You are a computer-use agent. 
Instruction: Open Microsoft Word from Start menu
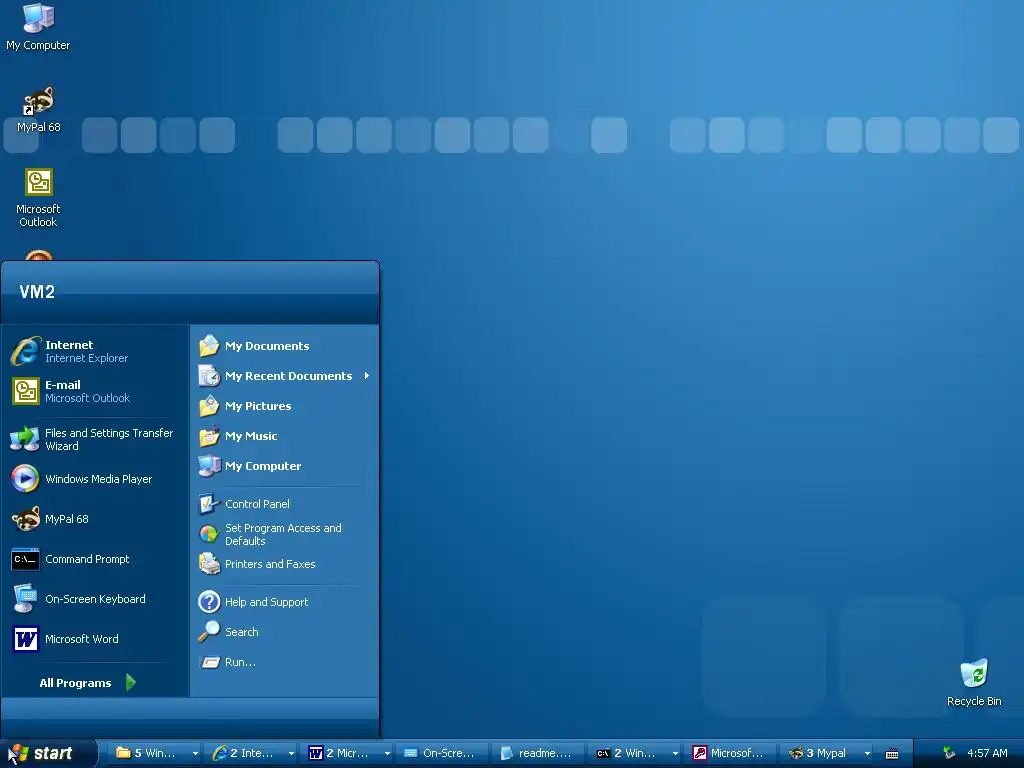point(95,639)
